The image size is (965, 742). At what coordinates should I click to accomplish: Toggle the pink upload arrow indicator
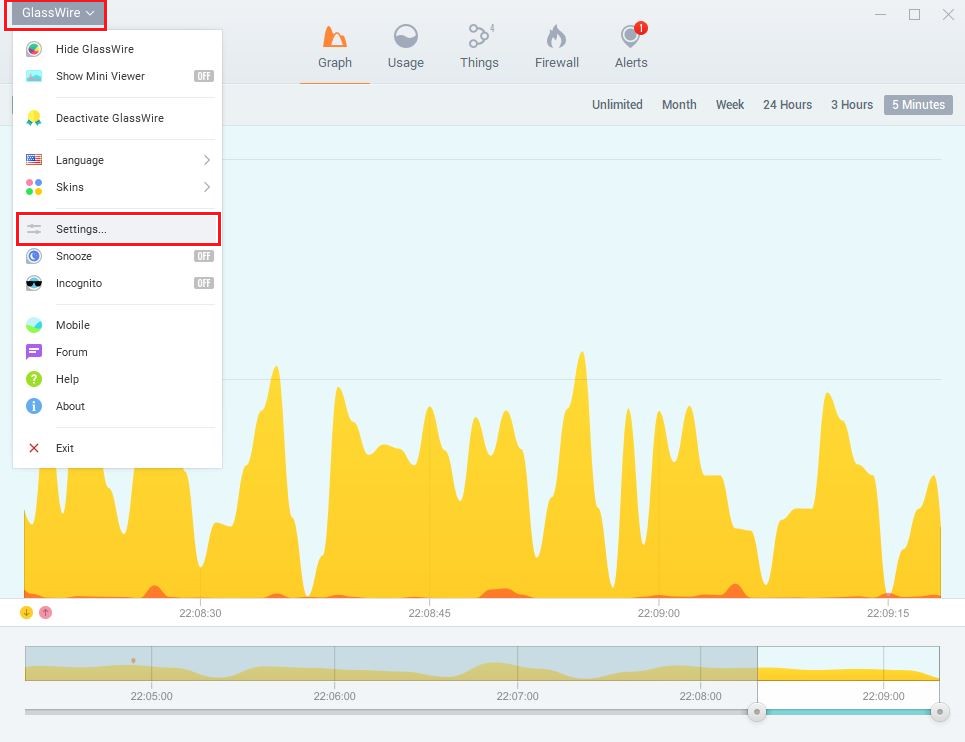point(46,612)
